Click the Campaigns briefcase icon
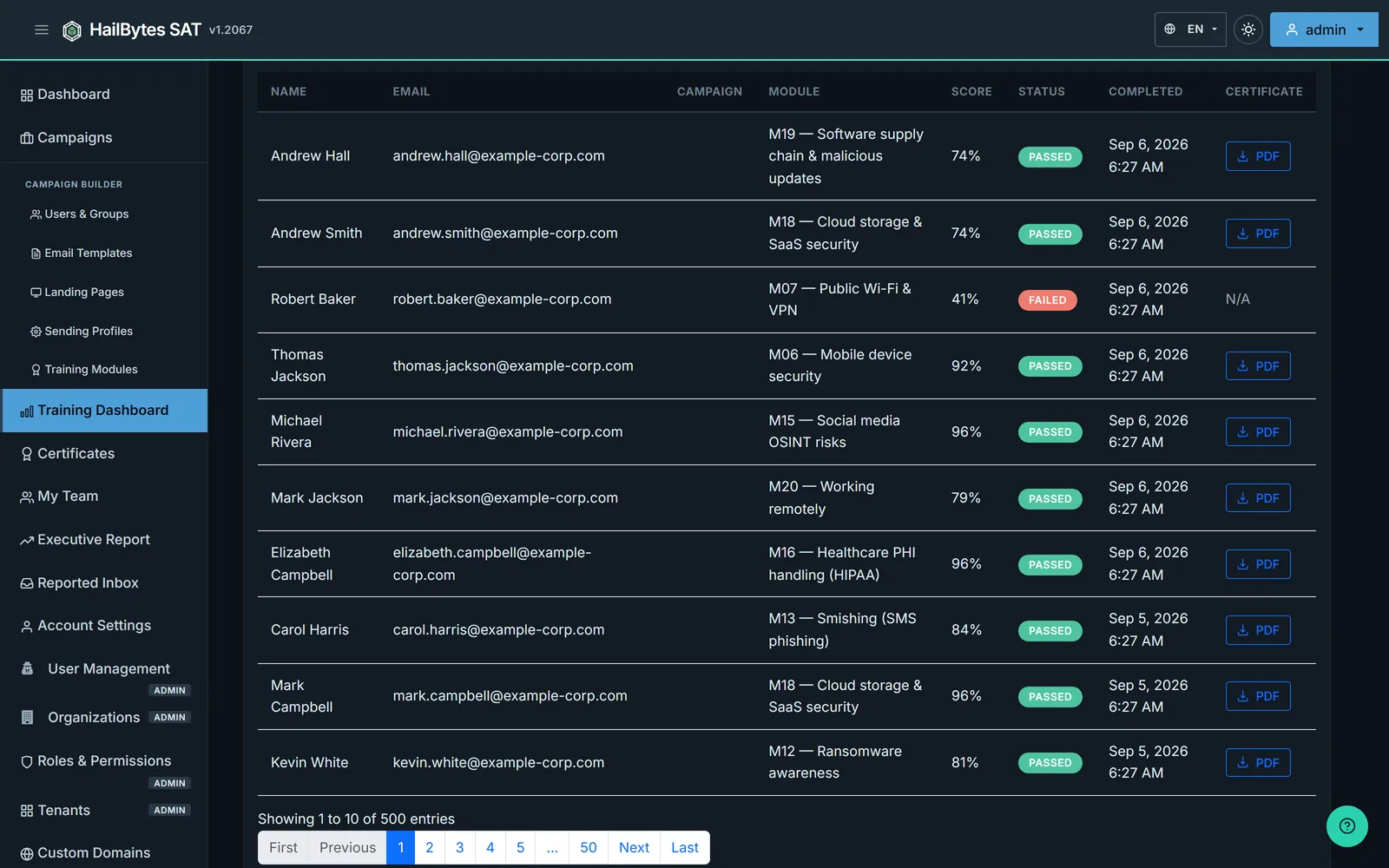This screenshot has height=868, width=1389. 27,139
